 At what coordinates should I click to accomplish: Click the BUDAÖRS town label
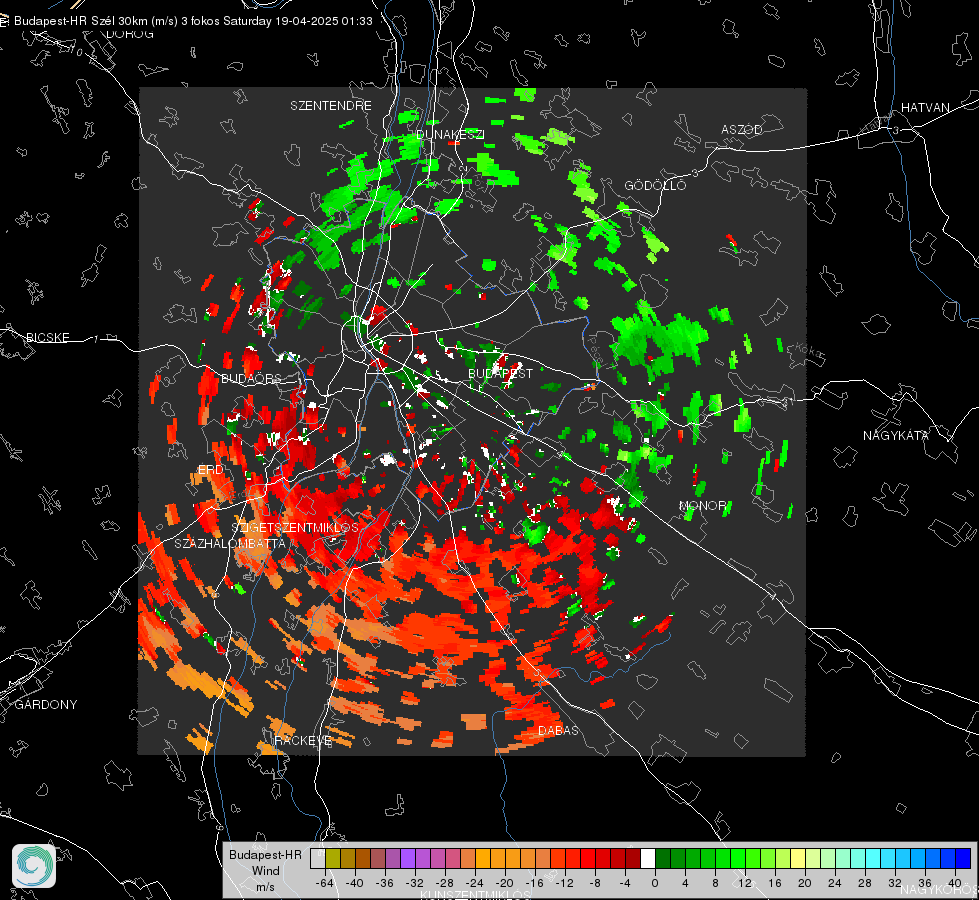click(251, 378)
